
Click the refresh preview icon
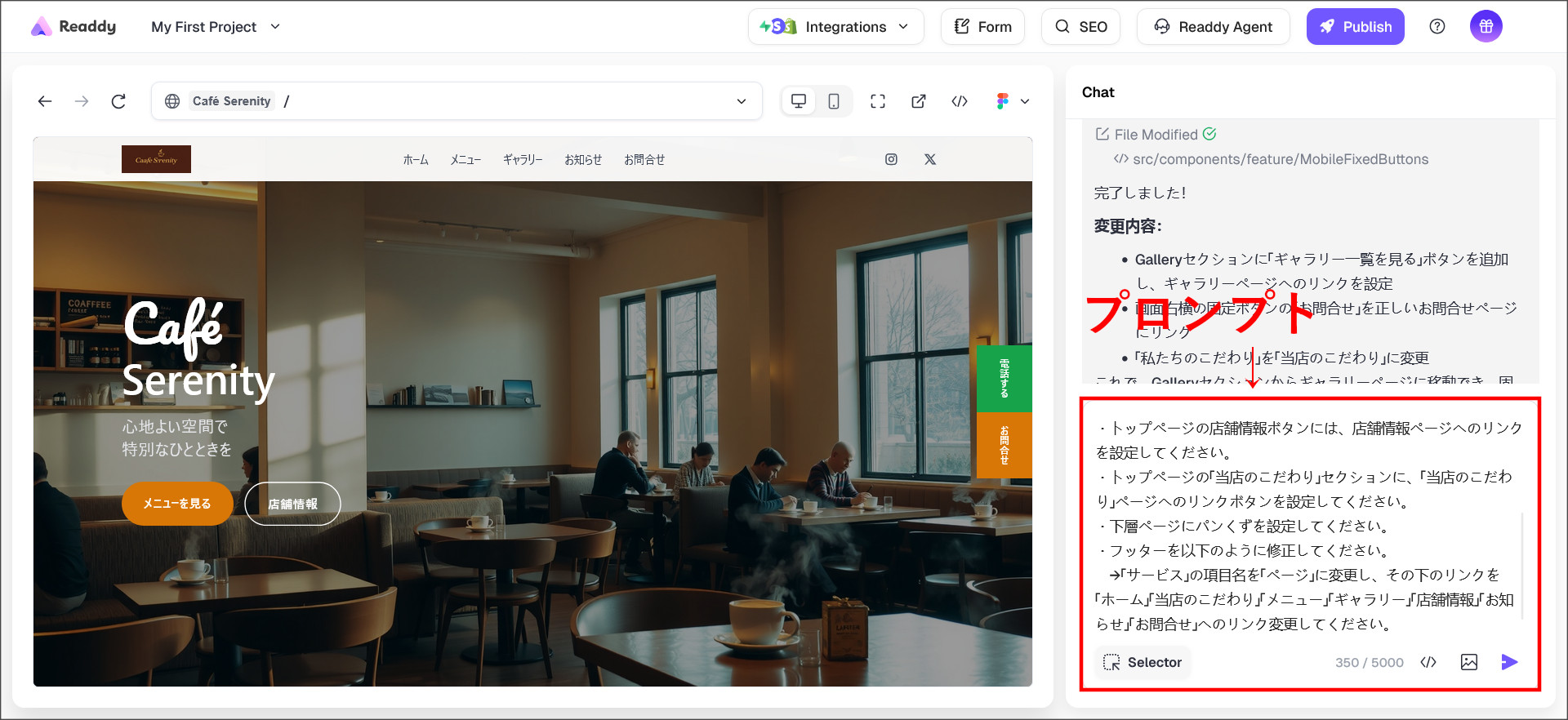pyautogui.click(x=118, y=101)
